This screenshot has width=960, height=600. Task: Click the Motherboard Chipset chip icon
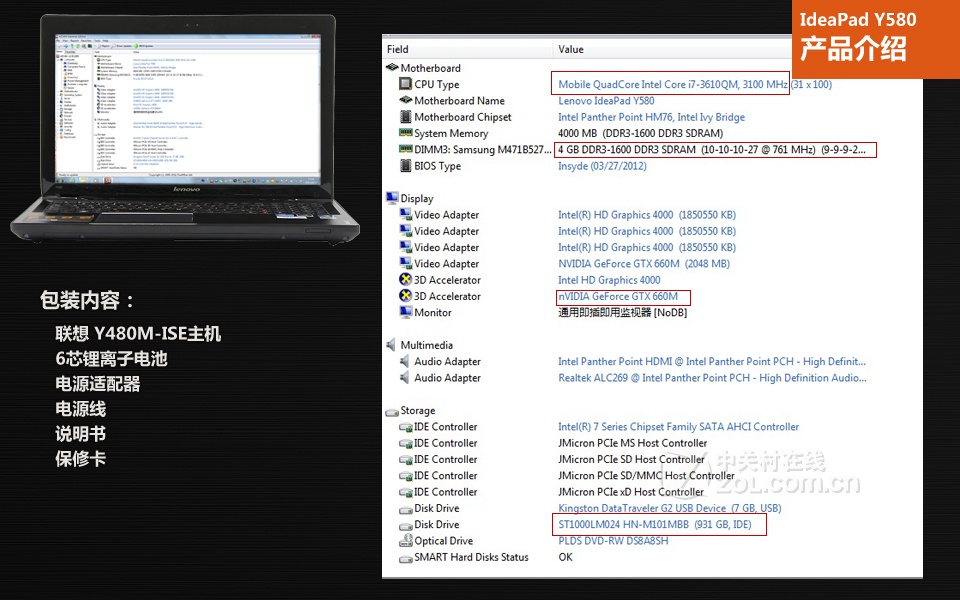point(405,117)
